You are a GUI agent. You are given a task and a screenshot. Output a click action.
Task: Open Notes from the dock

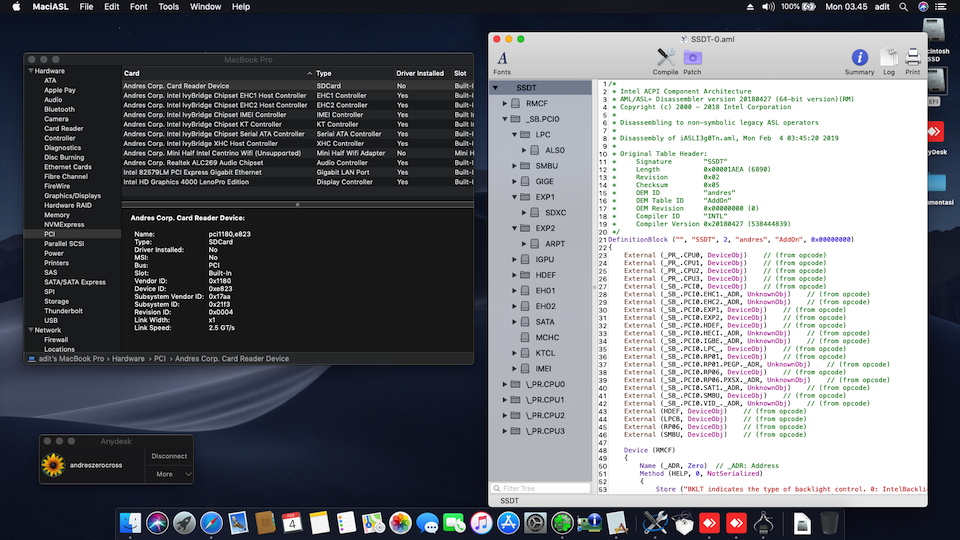(319, 523)
